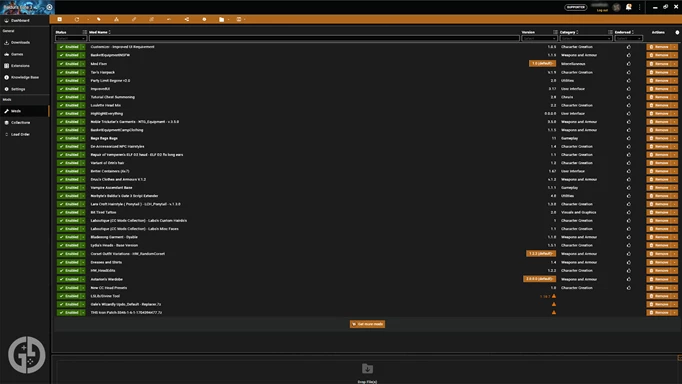
Task: Click the pencil icon in the orange toolbar
Action: coord(134,19)
